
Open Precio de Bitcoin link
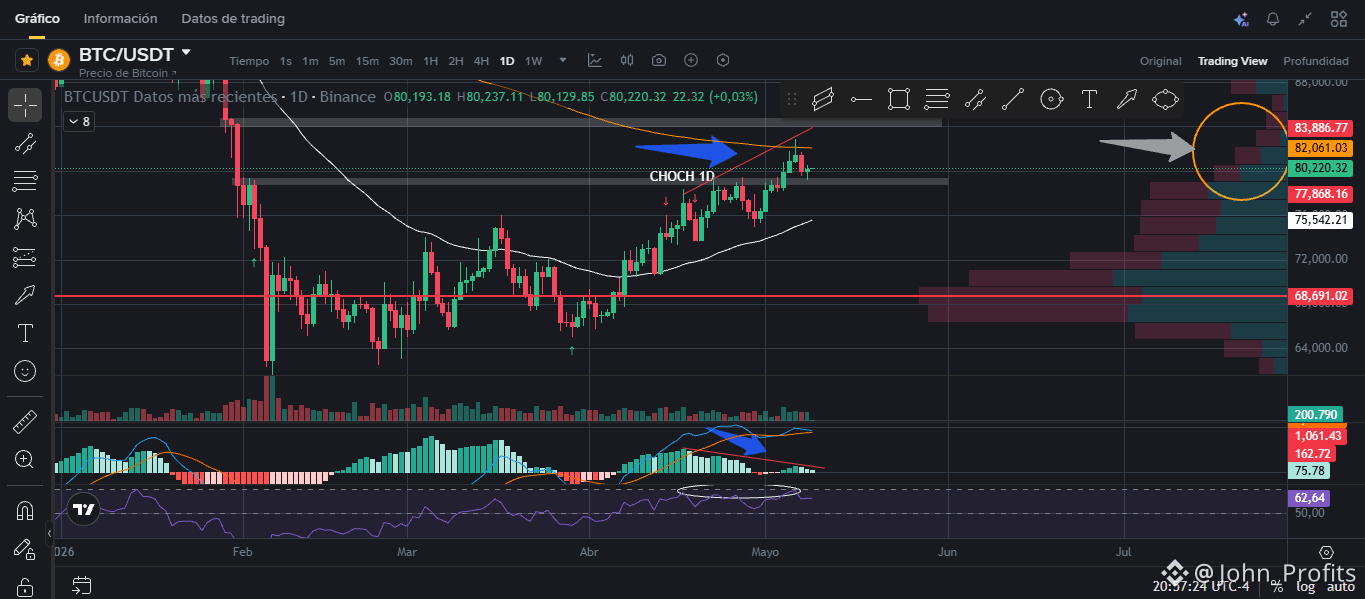pyautogui.click(x=128, y=73)
